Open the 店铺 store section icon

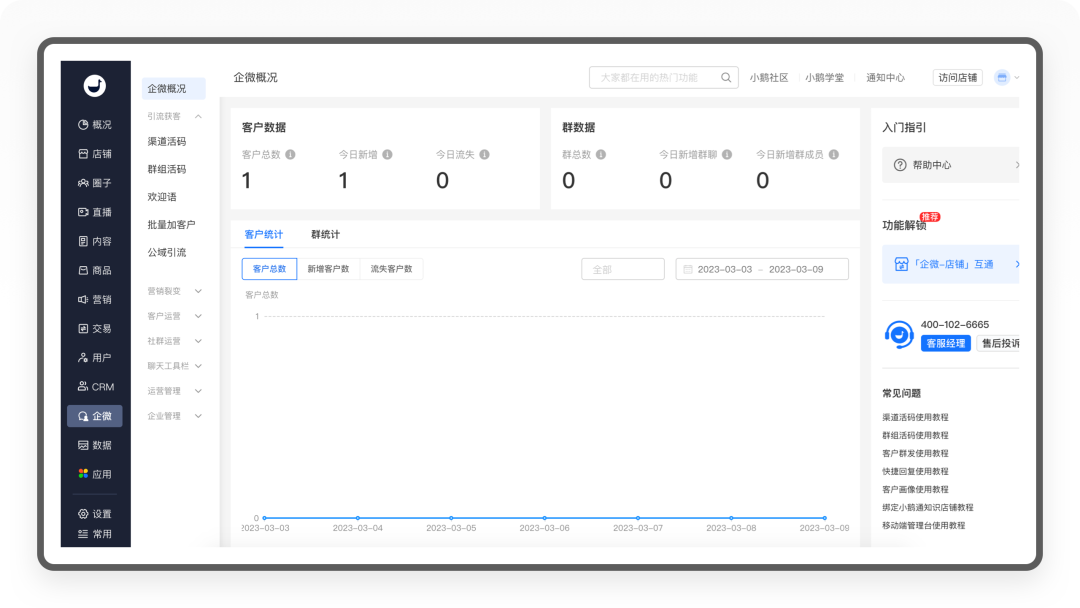84,154
